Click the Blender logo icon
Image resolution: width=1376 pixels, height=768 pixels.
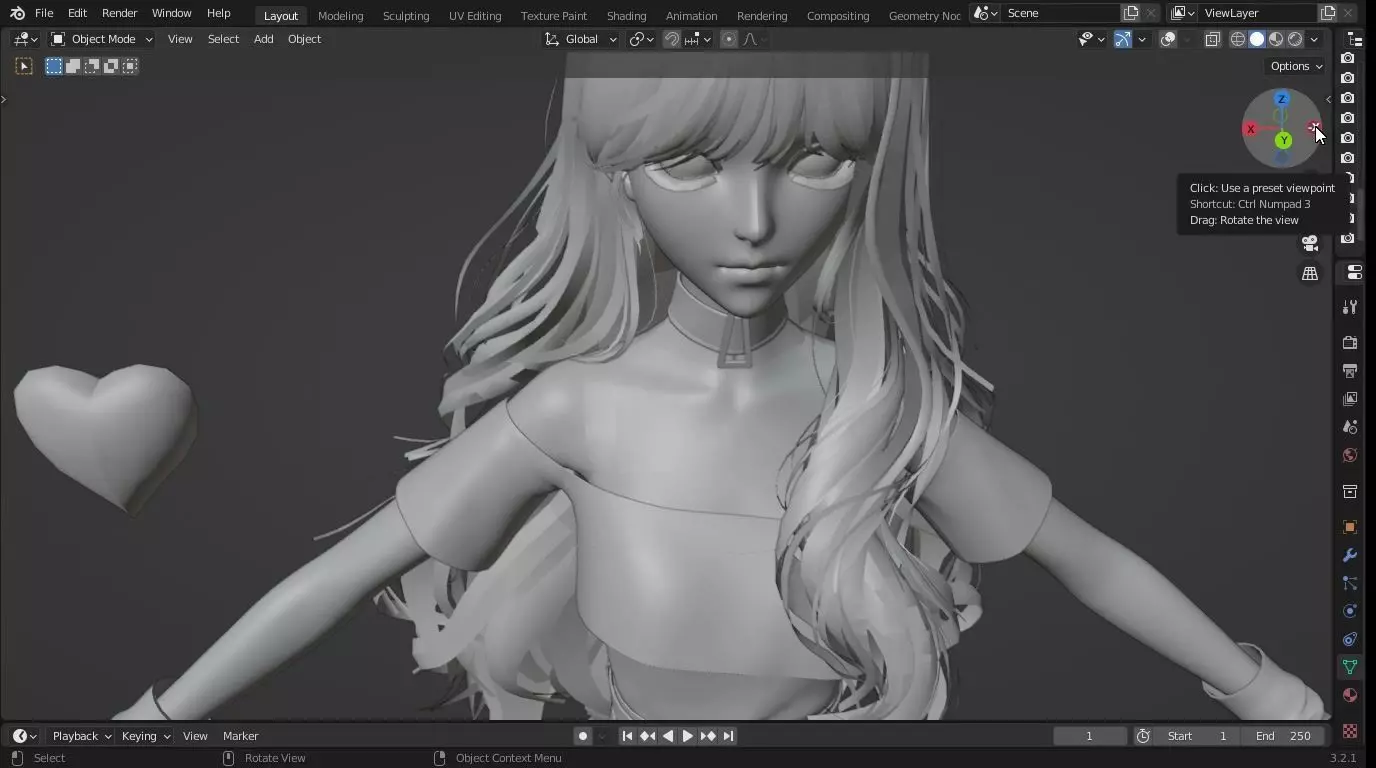coord(17,13)
